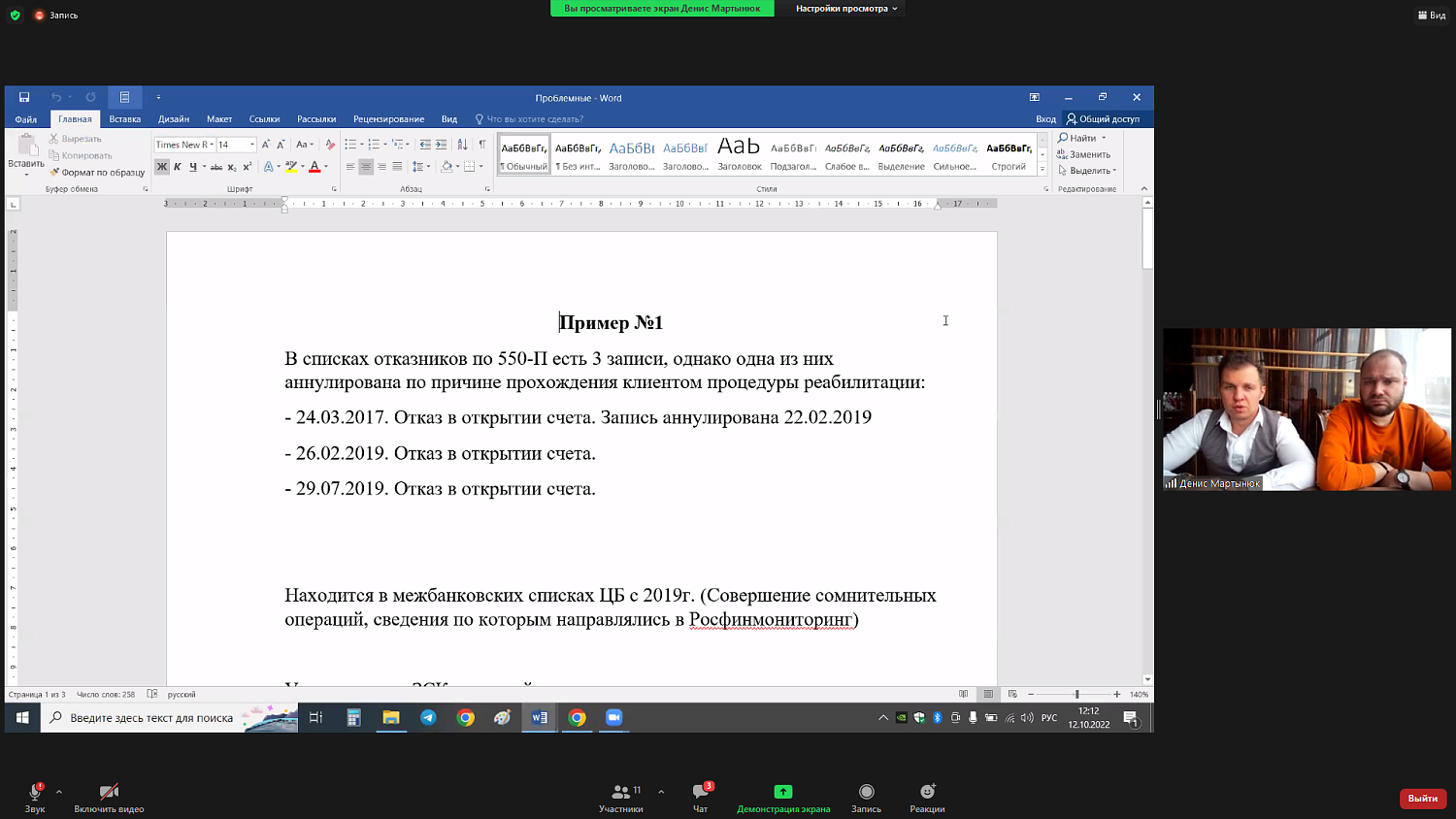Viewport: 1456px width, 819px height.
Task: Apply the Строгий style from the gallery
Action: (x=1009, y=155)
